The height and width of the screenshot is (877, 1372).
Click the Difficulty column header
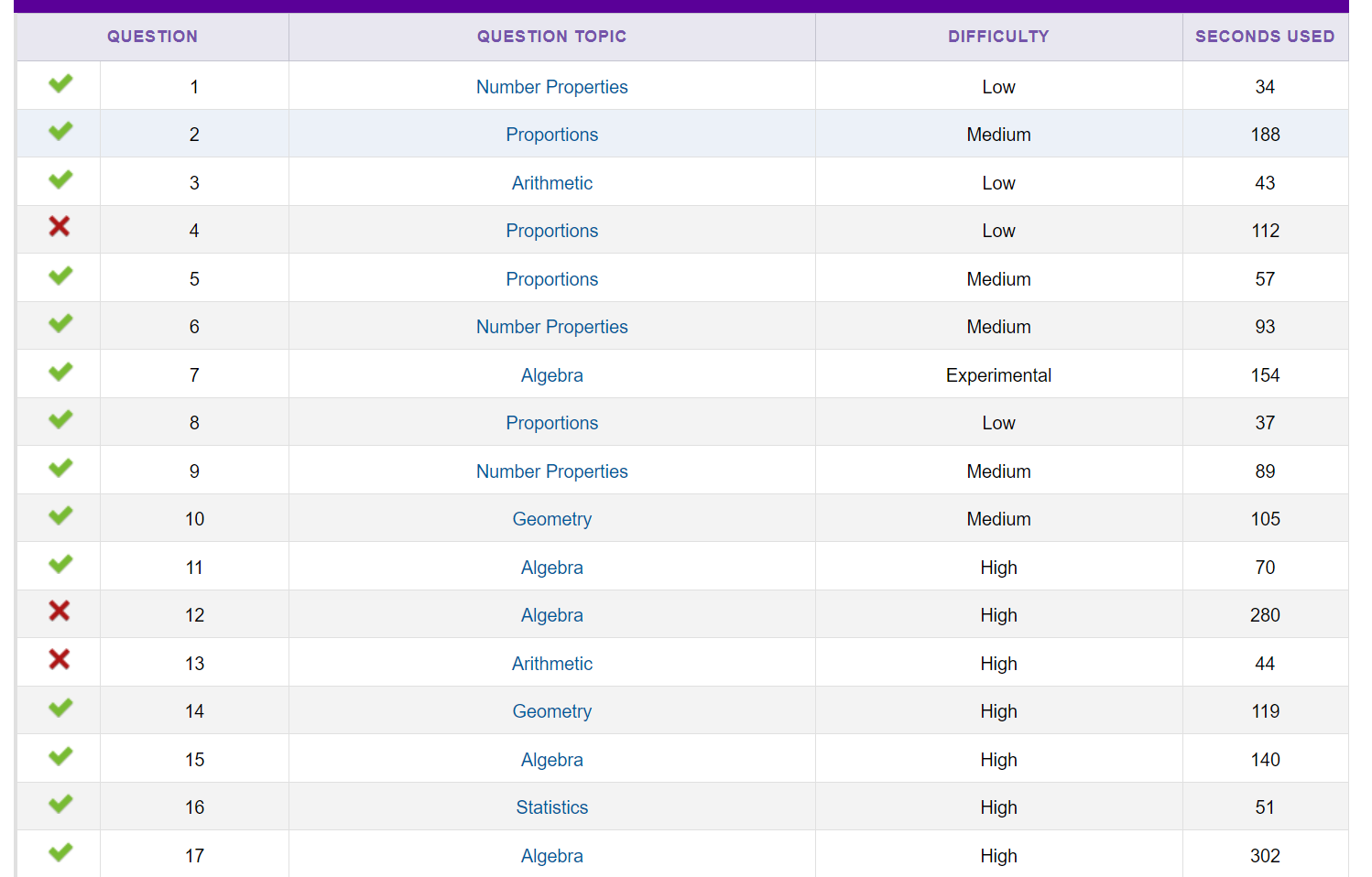[x=998, y=37]
